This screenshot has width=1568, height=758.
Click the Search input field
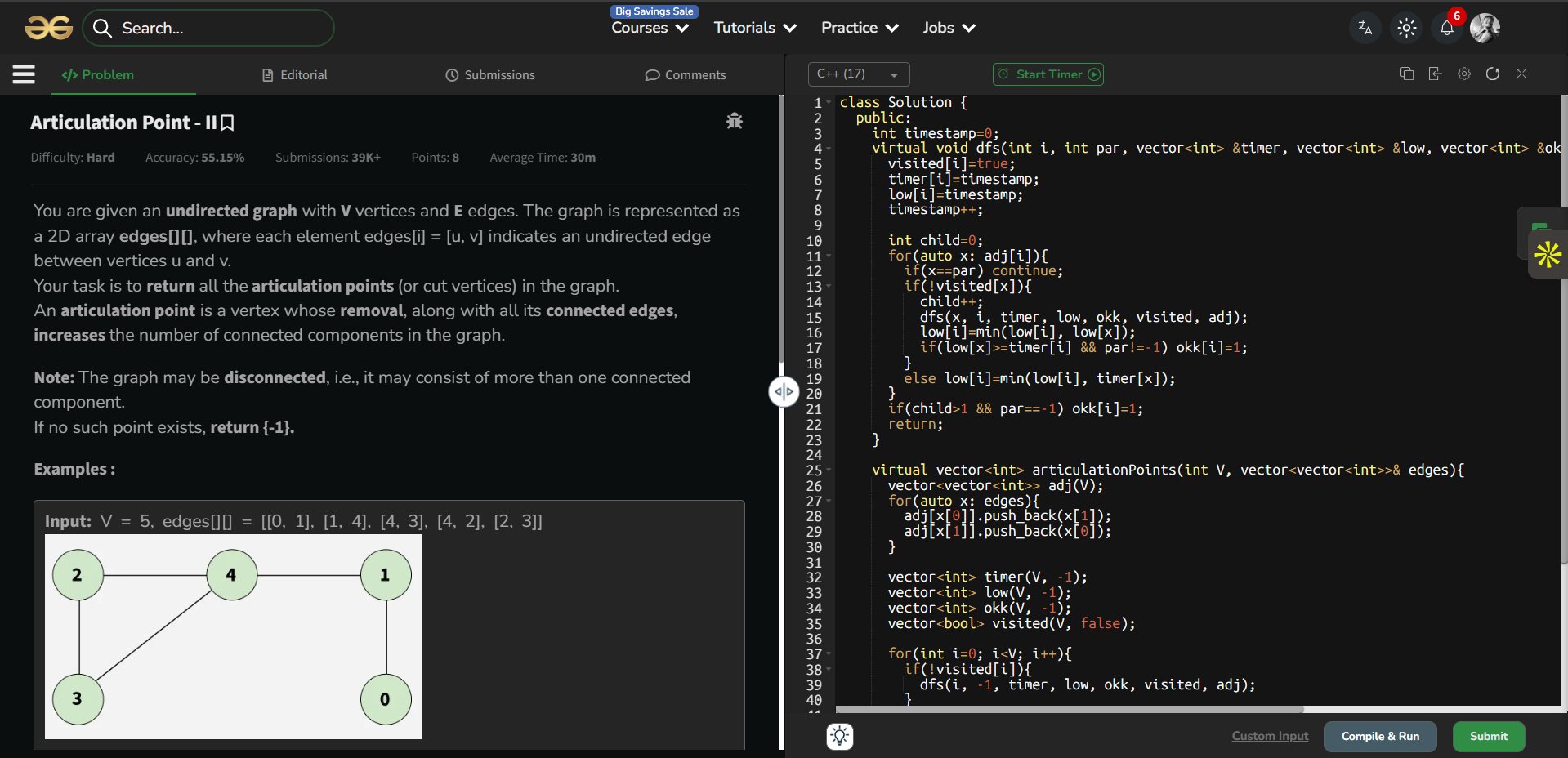click(x=219, y=28)
